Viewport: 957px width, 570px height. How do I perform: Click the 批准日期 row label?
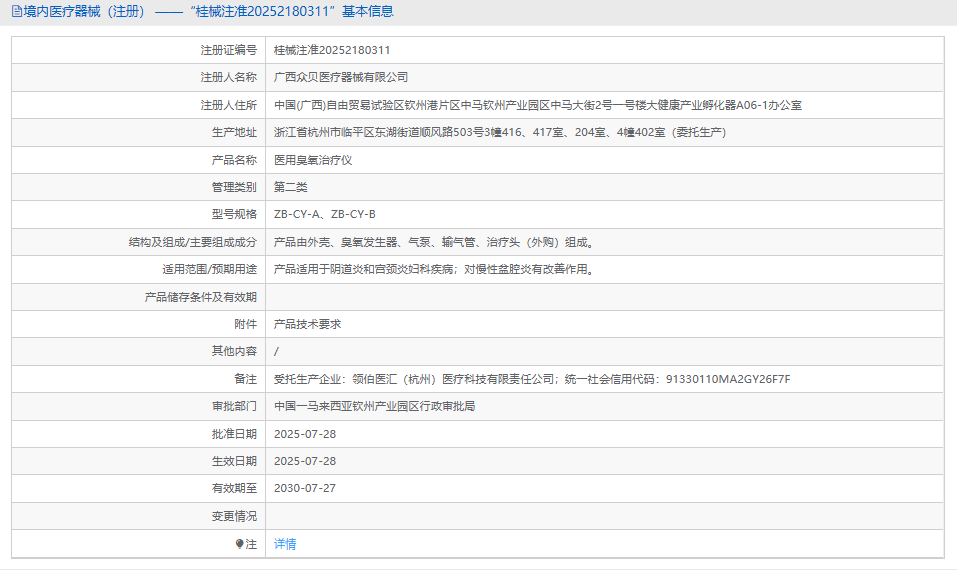(x=234, y=434)
